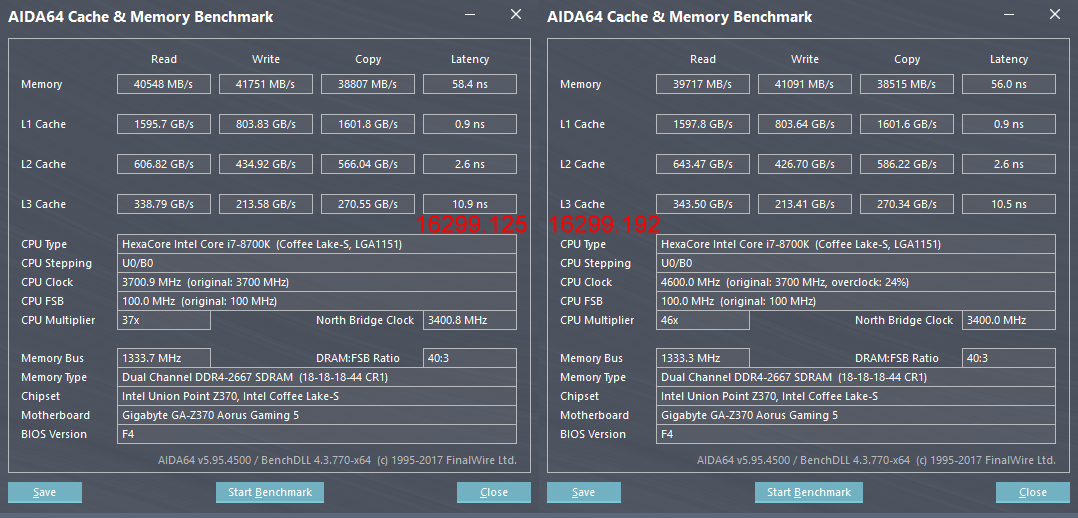Select L2 Cache Write 434.92 GB/s value

(x=265, y=164)
